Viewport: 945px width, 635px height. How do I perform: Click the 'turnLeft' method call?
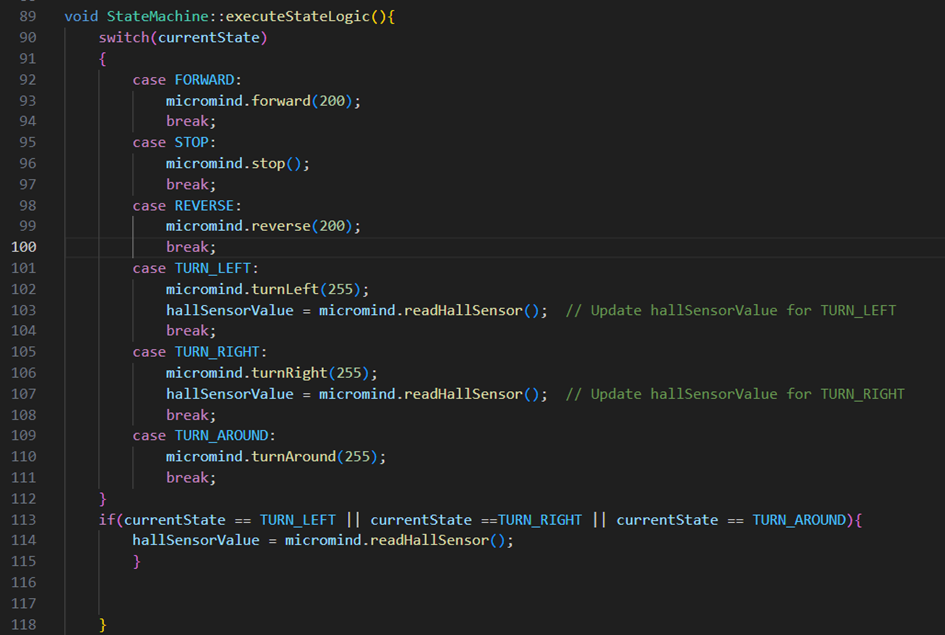[x=285, y=289]
